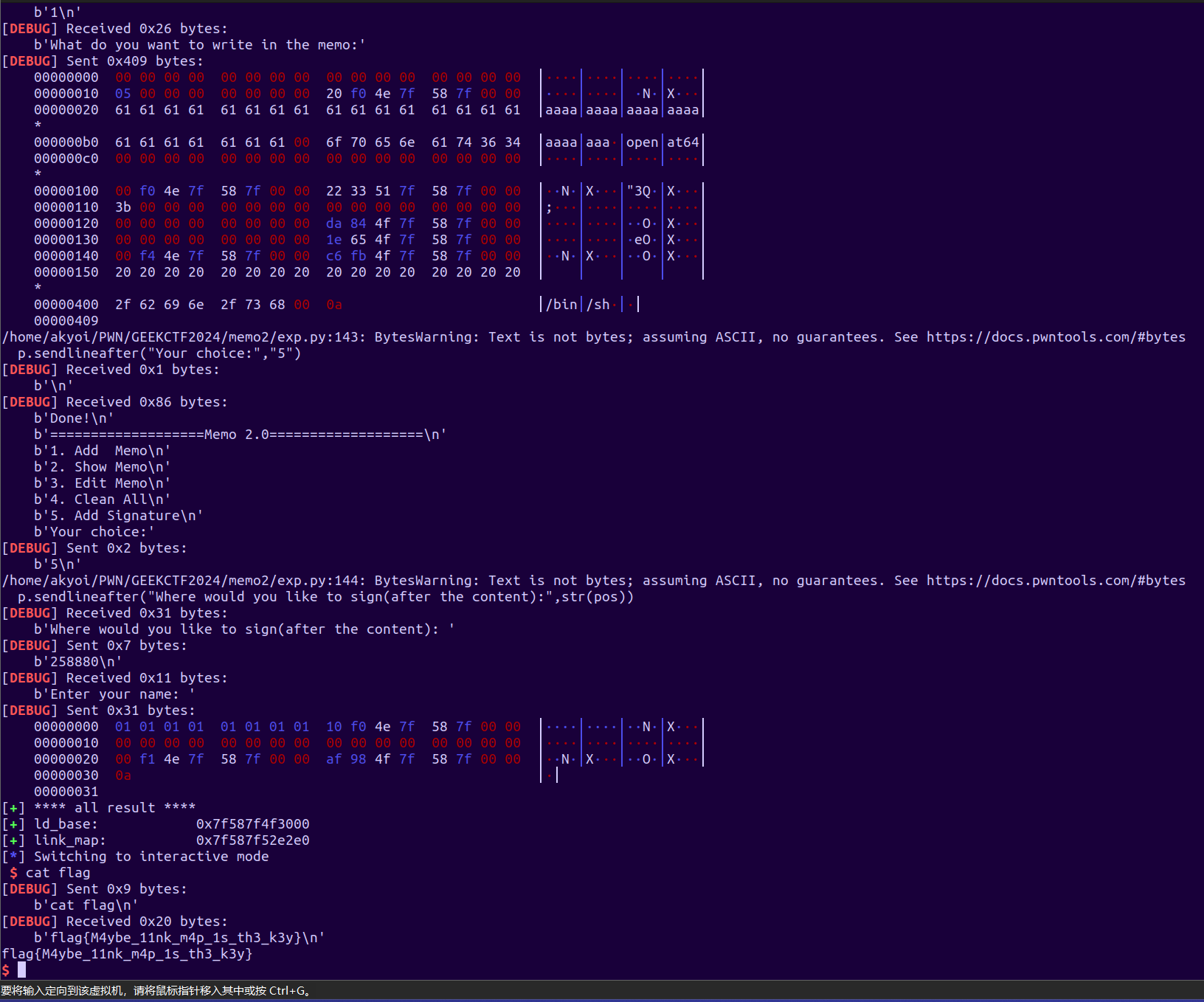This screenshot has height=1002, width=1204.
Task: Click the hexdump row at offset 00000140
Action: coord(368,255)
